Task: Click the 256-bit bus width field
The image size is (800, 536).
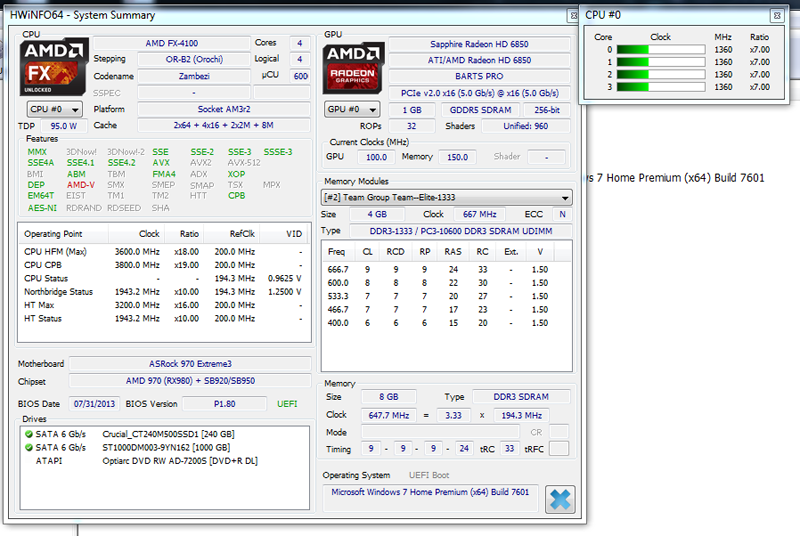Action: coord(547,110)
